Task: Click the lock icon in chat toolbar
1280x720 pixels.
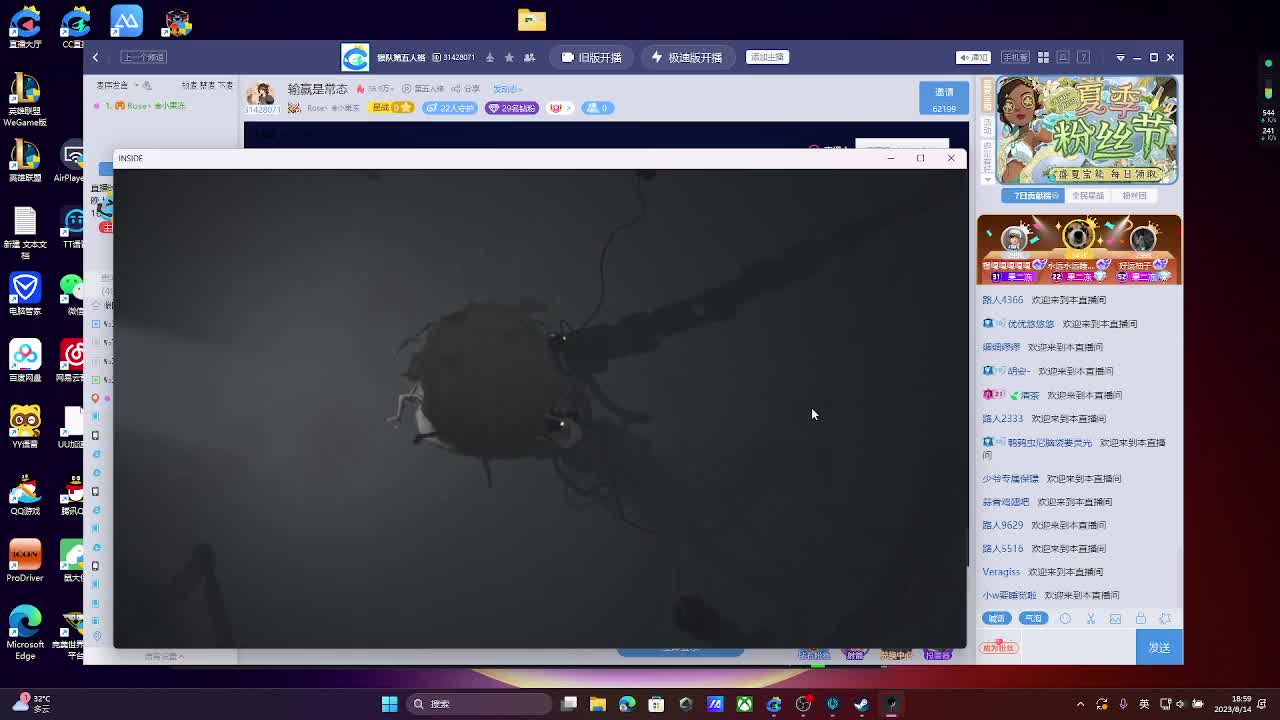Action: (x=1140, y=618)
